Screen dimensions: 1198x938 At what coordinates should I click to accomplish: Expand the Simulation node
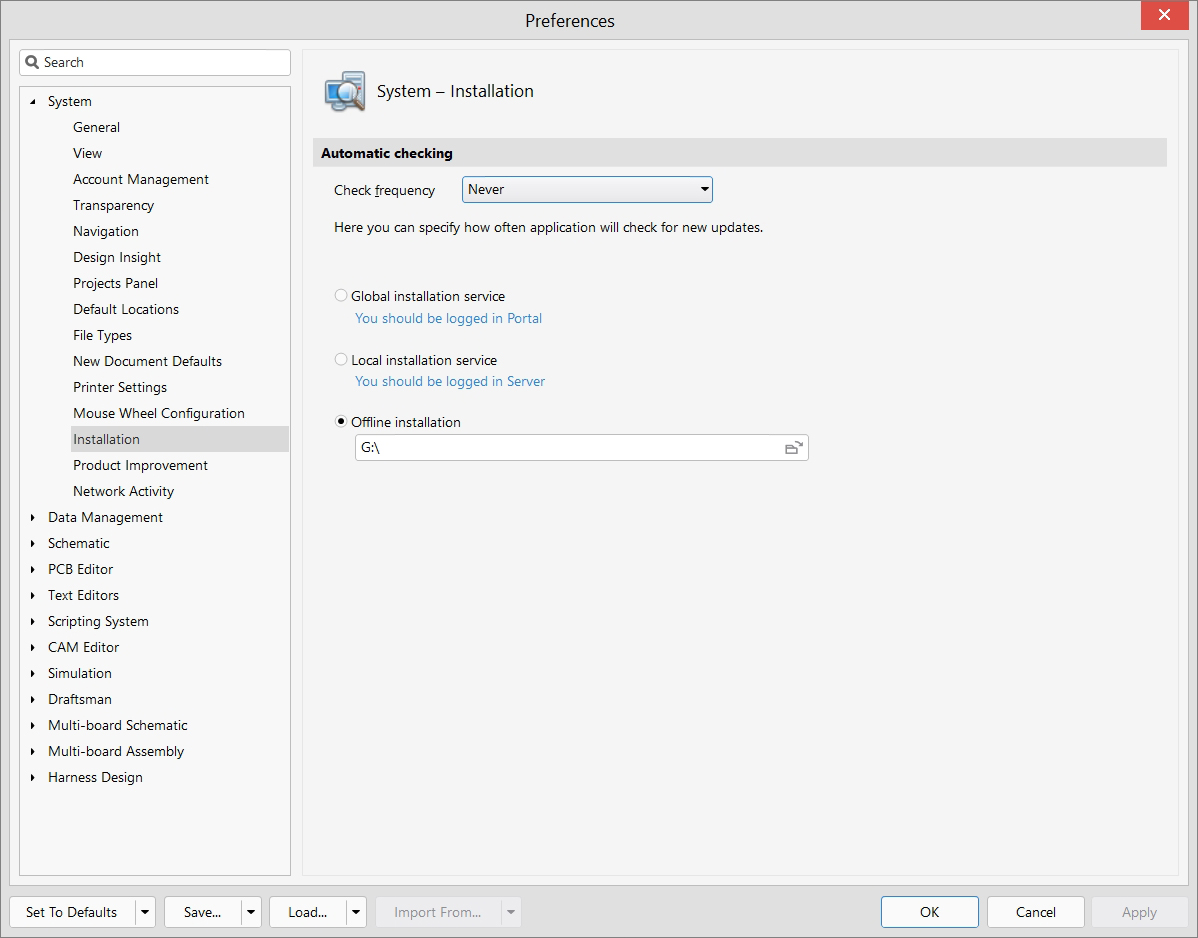32,673
